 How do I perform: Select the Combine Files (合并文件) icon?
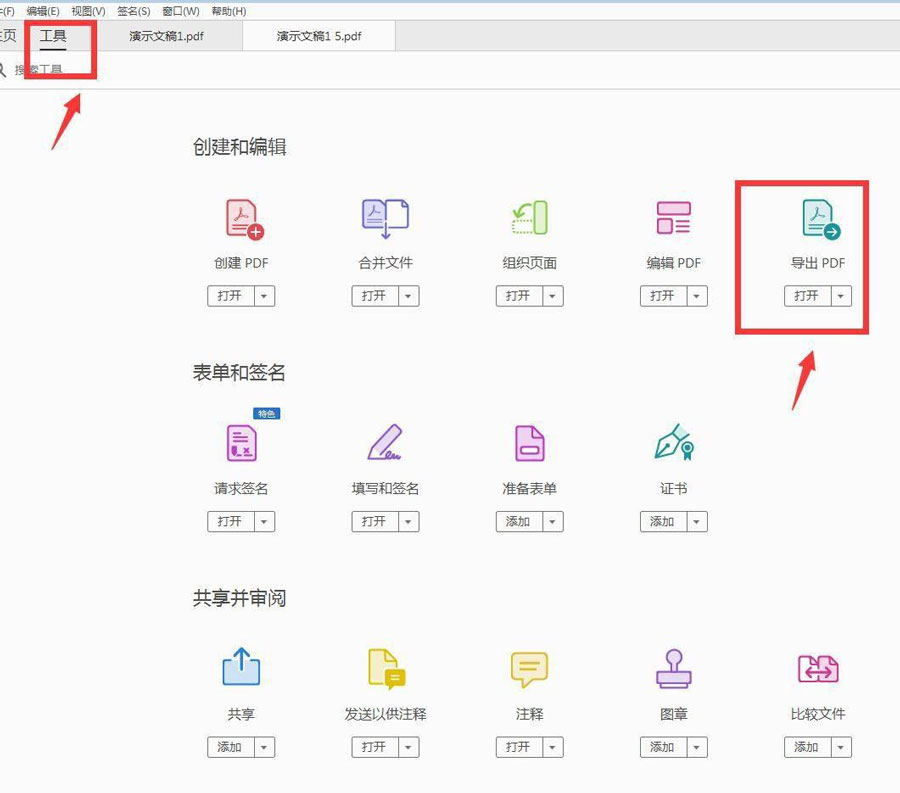pyautogui.click(x=385, y=219)
